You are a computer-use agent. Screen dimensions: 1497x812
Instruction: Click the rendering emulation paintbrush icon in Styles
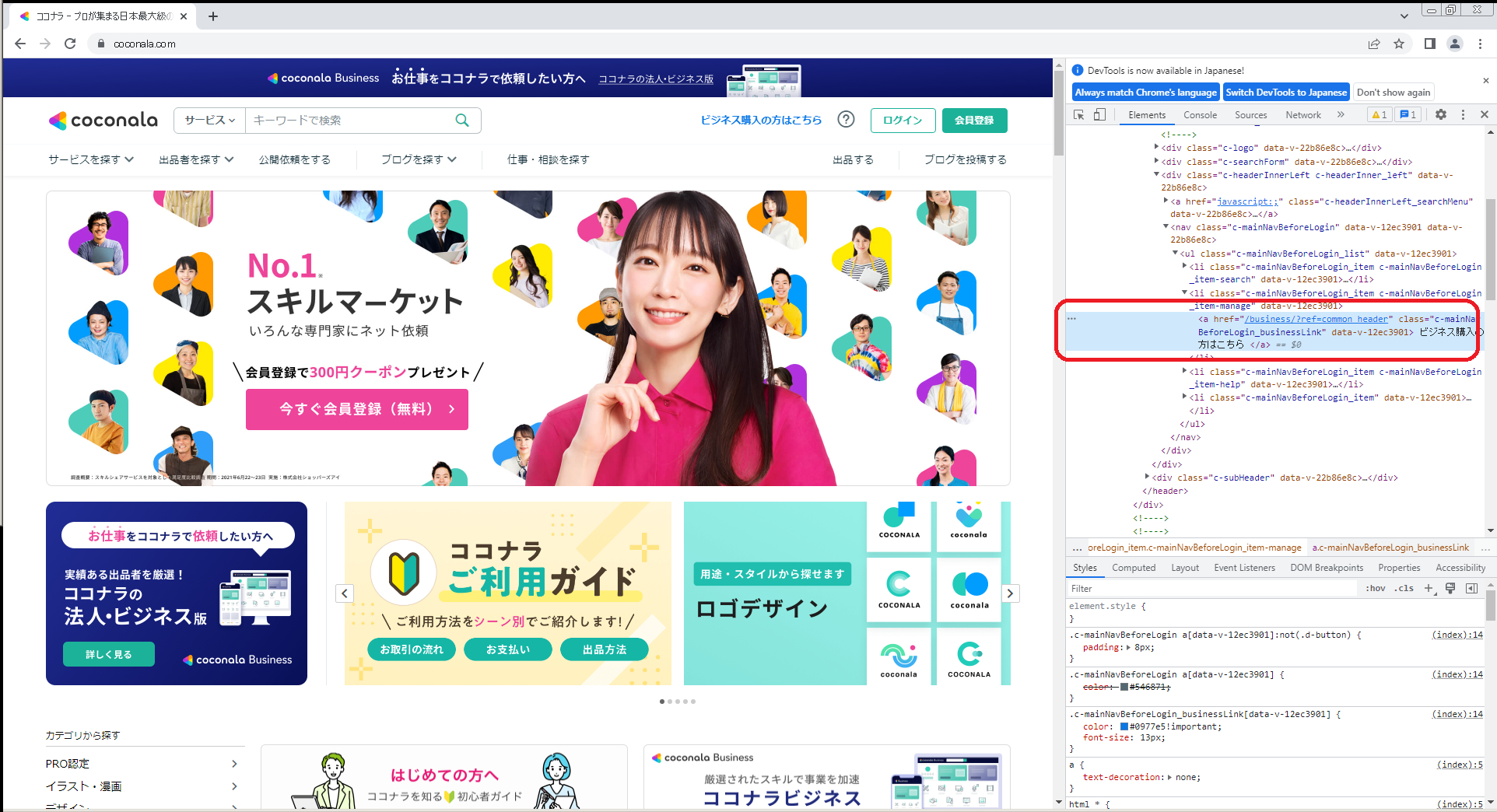[x=1450, y=588]
